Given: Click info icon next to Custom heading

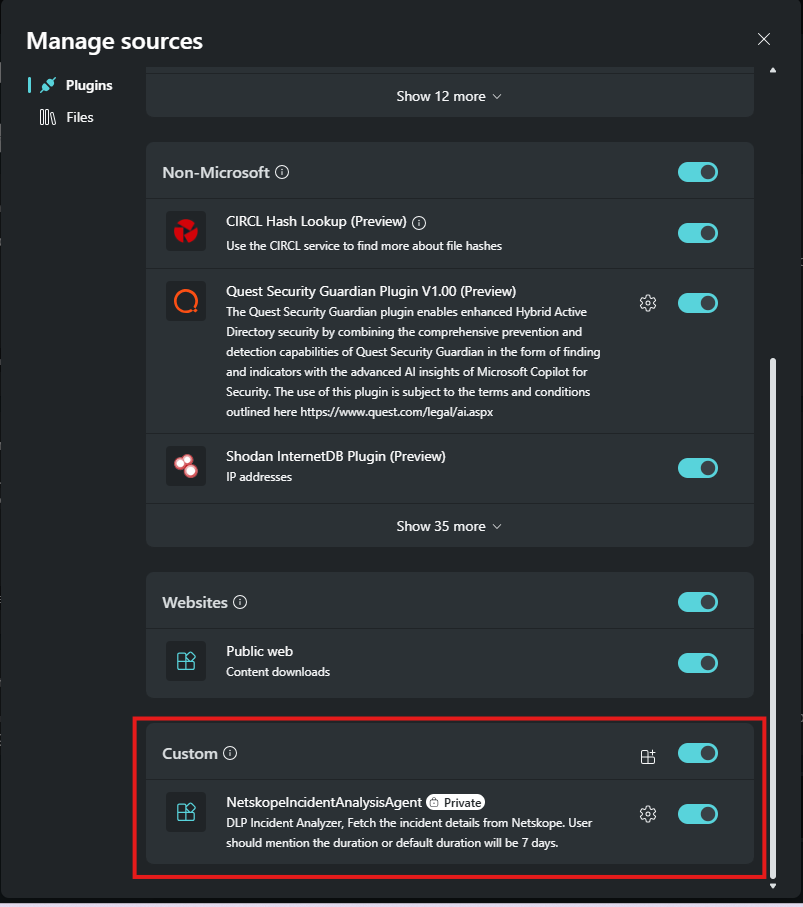Looking at the screenshot, I should 230,753.
